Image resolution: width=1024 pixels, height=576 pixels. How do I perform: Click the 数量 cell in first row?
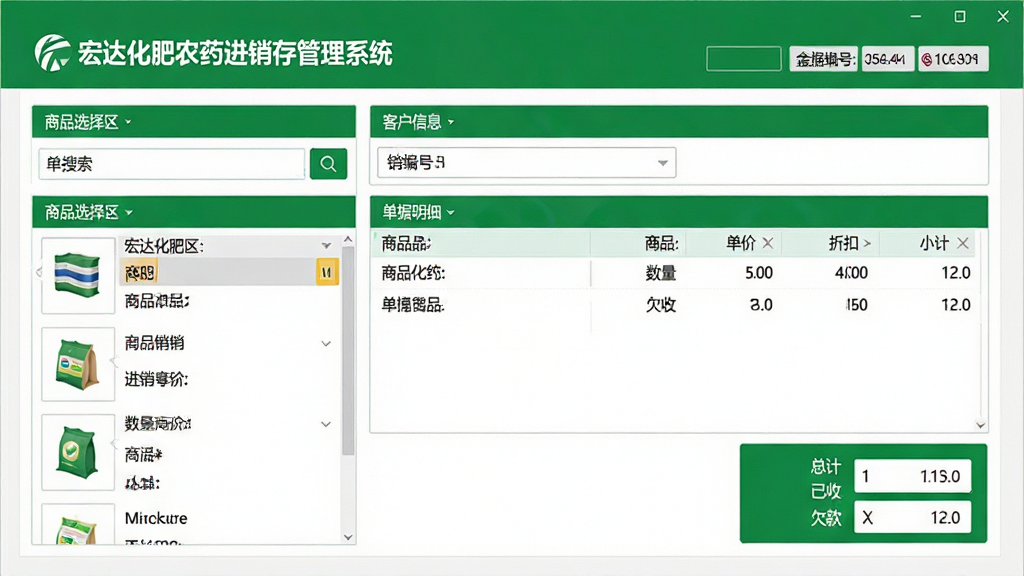click(x=660, y=272)
